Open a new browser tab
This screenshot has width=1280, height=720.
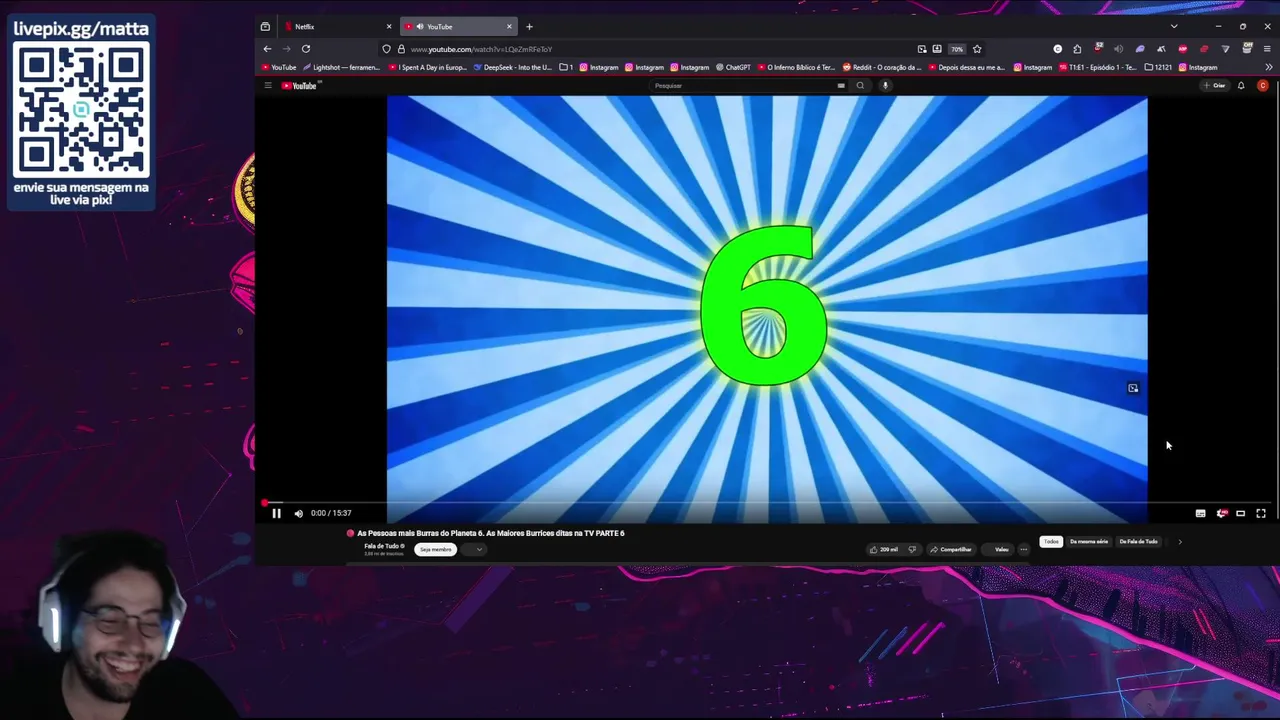pos(529,26)
